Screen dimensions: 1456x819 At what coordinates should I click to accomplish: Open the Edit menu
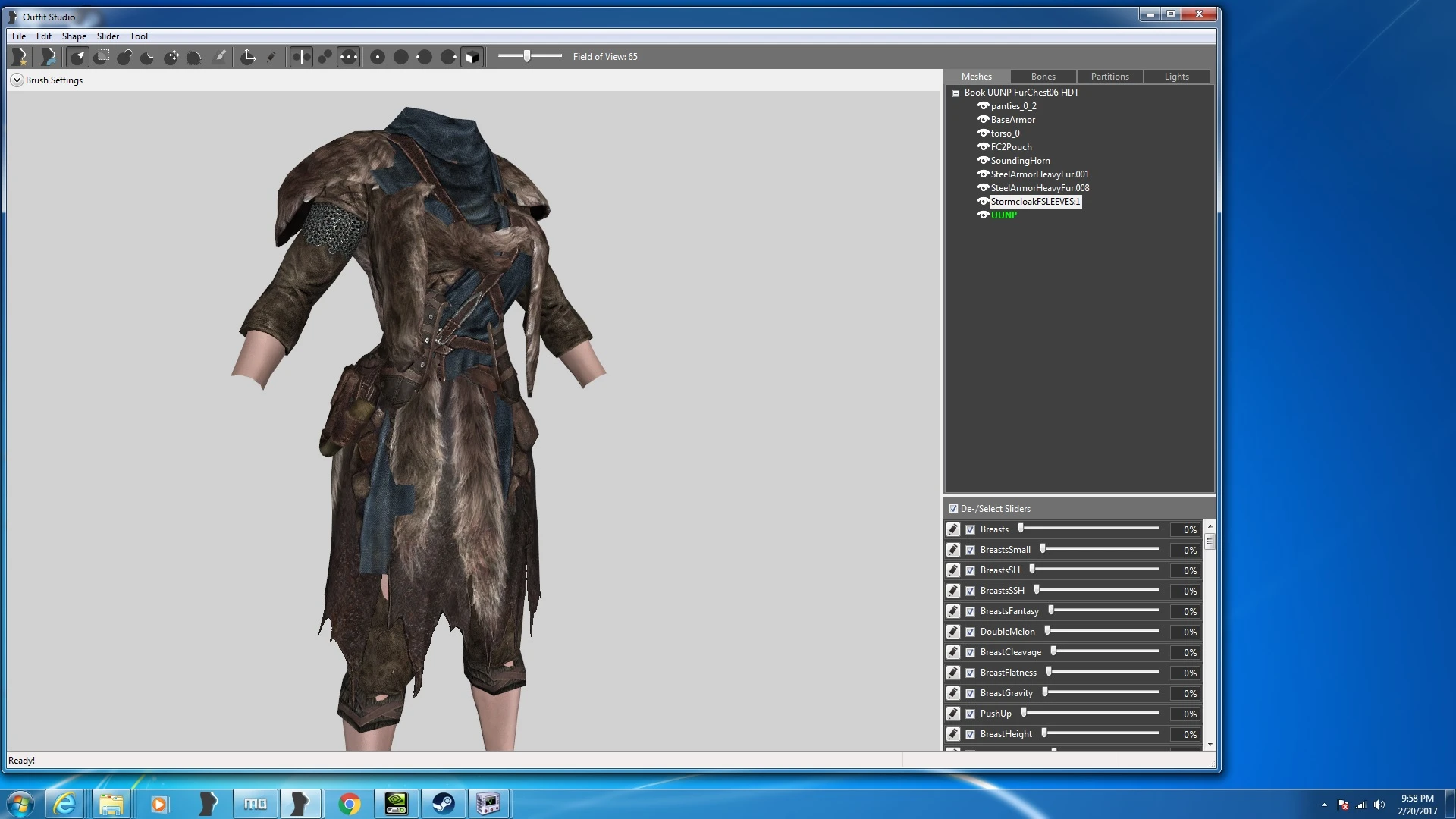pos(44,36)
